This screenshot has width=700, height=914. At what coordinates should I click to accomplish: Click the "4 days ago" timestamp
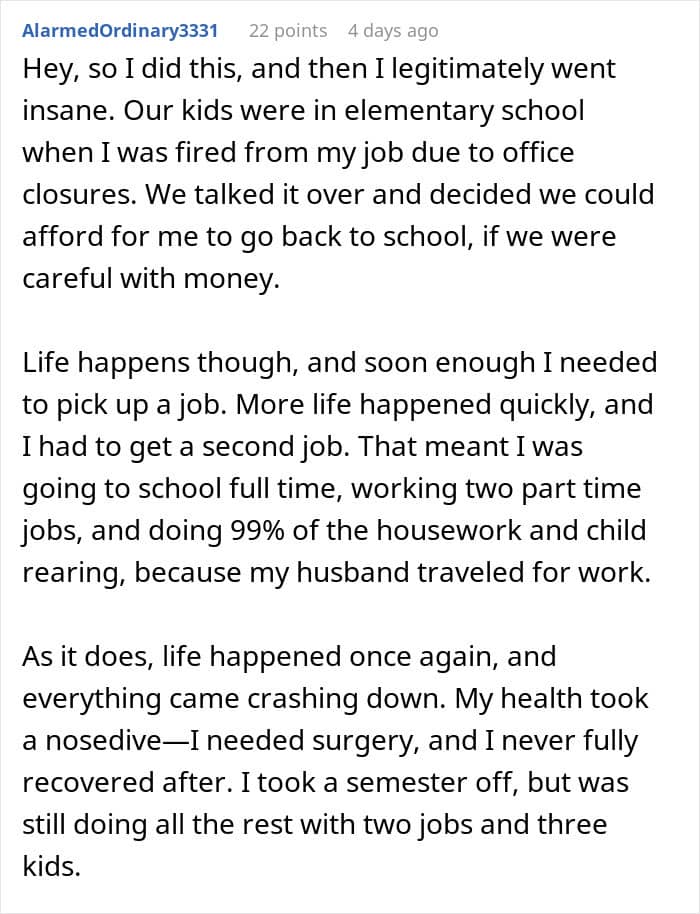coord(392,31)
